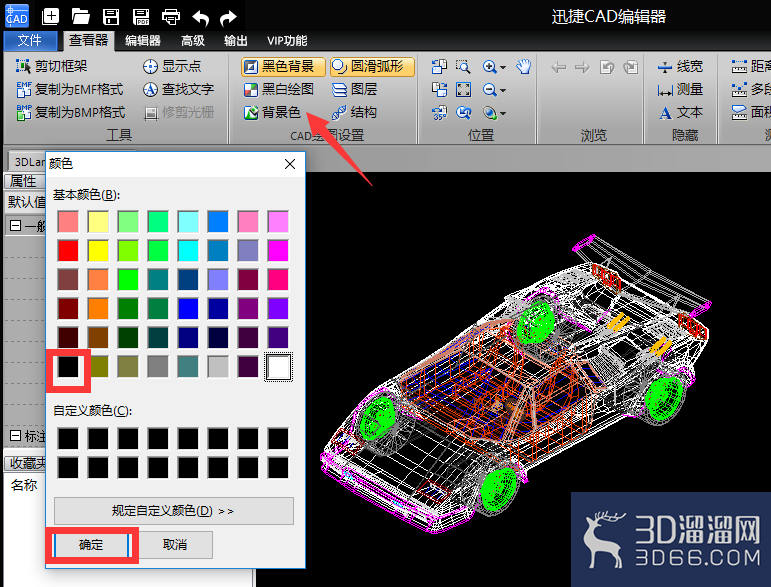Switch to VIP功能 tab
Screen dimensions: 771x587
tap(287, 40)
